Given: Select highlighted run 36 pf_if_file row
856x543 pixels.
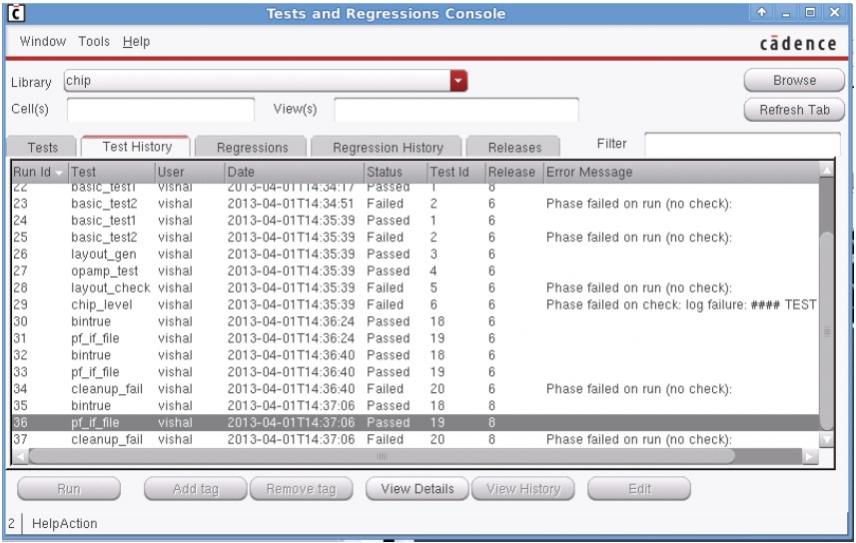Looking at the screenshot, I should coord(415,422).
